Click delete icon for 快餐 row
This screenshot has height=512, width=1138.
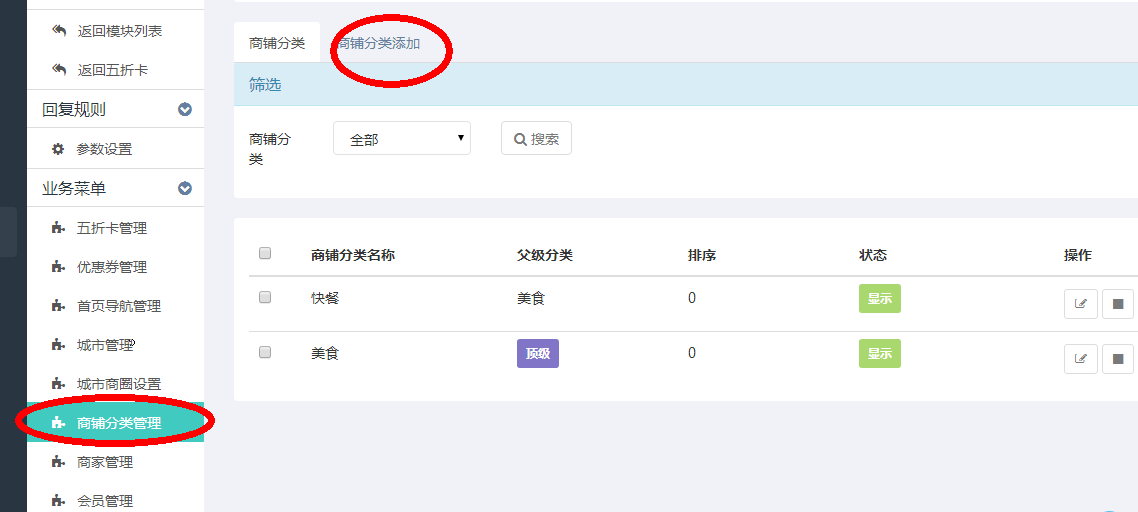[1118, 304]
